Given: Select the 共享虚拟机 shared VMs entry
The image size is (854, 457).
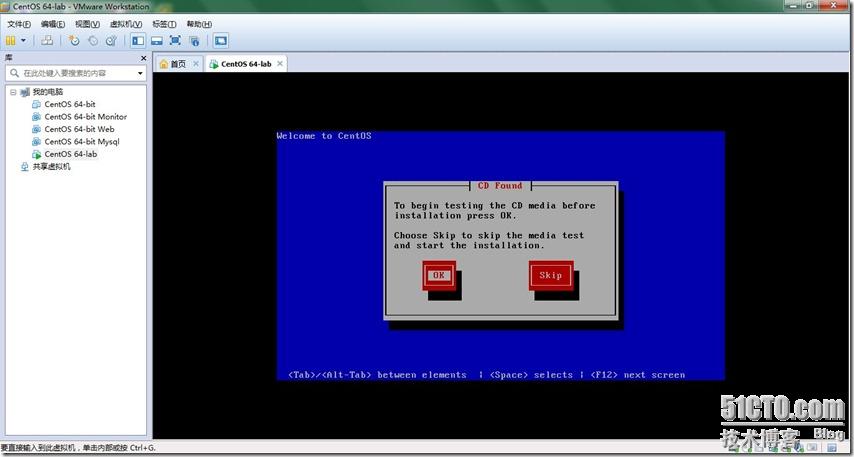Looking at the screenshot, I should click(x=51, y=167).
